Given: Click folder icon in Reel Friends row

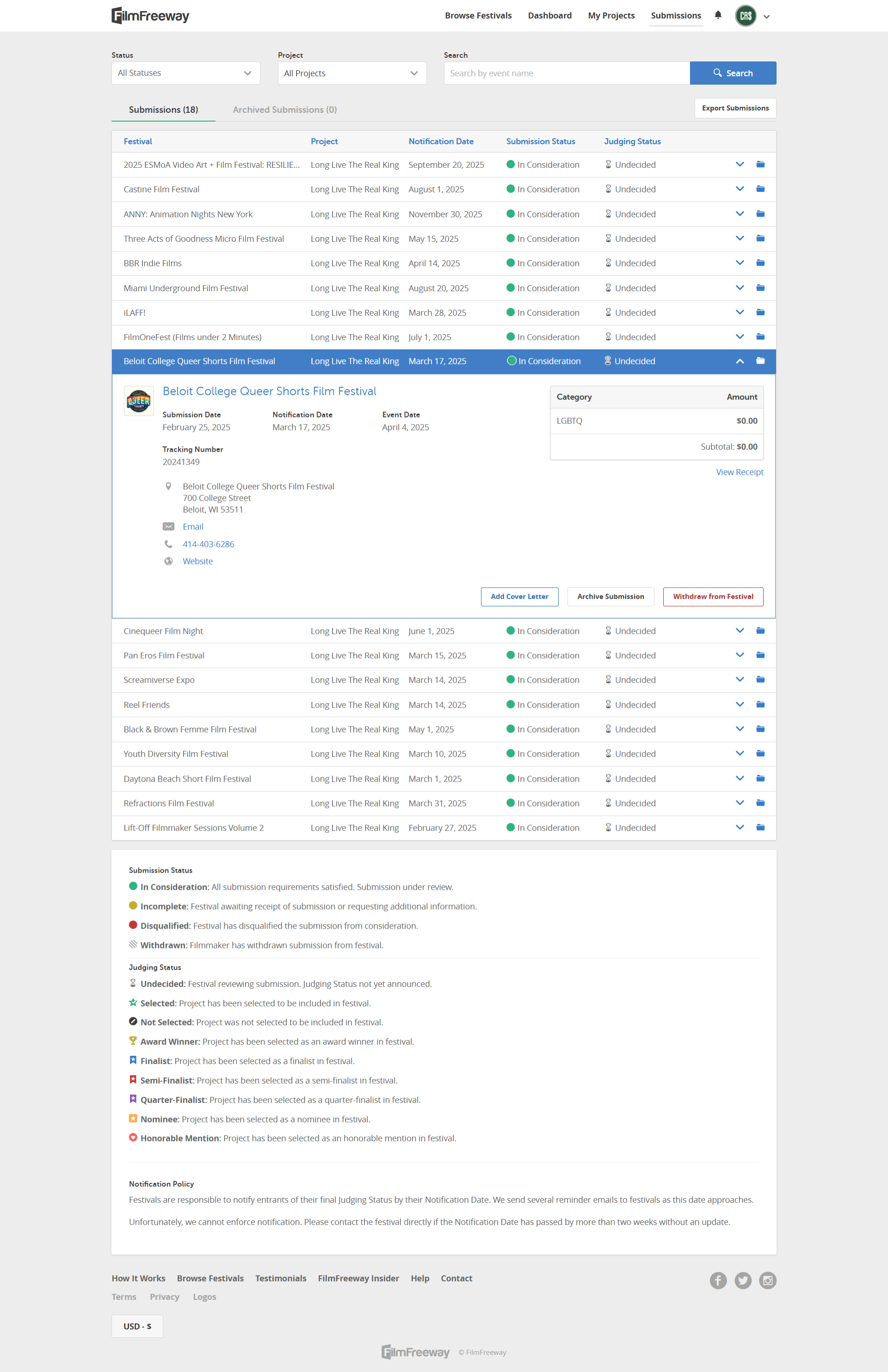Looking at the screenshot, I should [760, 704].
